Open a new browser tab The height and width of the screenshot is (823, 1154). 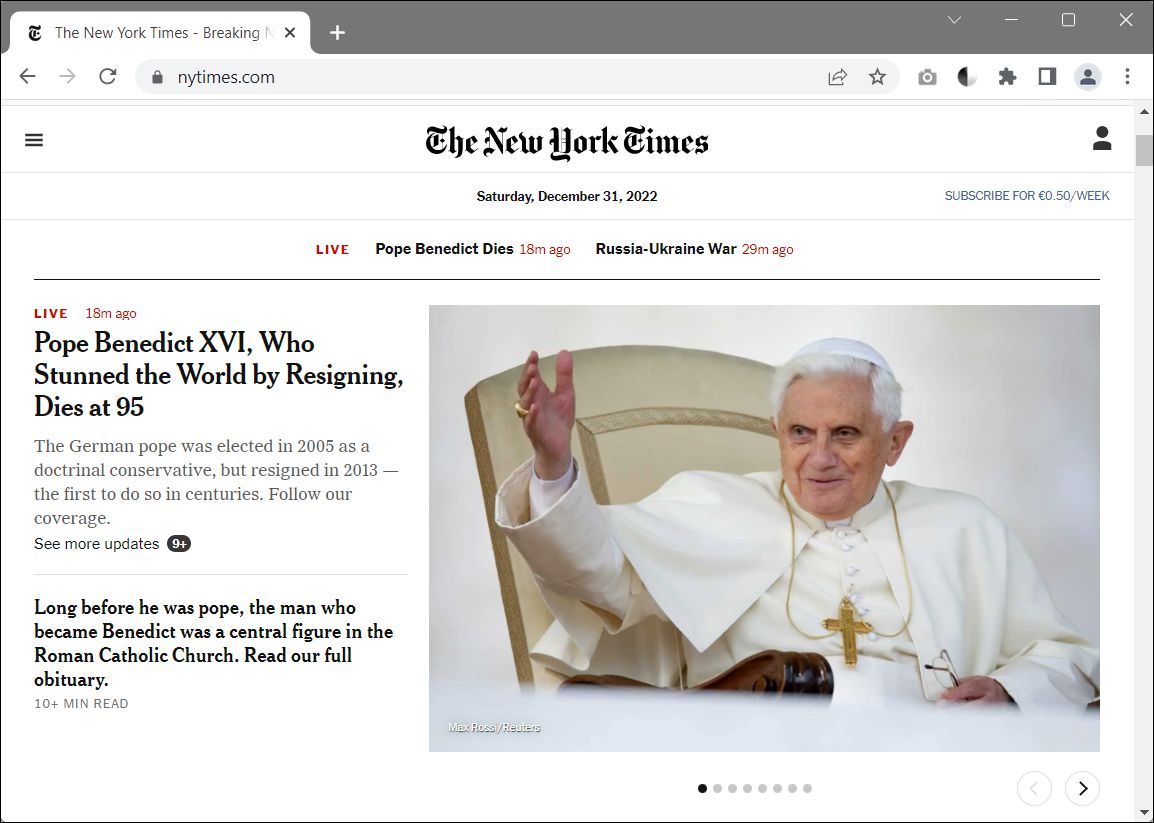click(337, 32)
